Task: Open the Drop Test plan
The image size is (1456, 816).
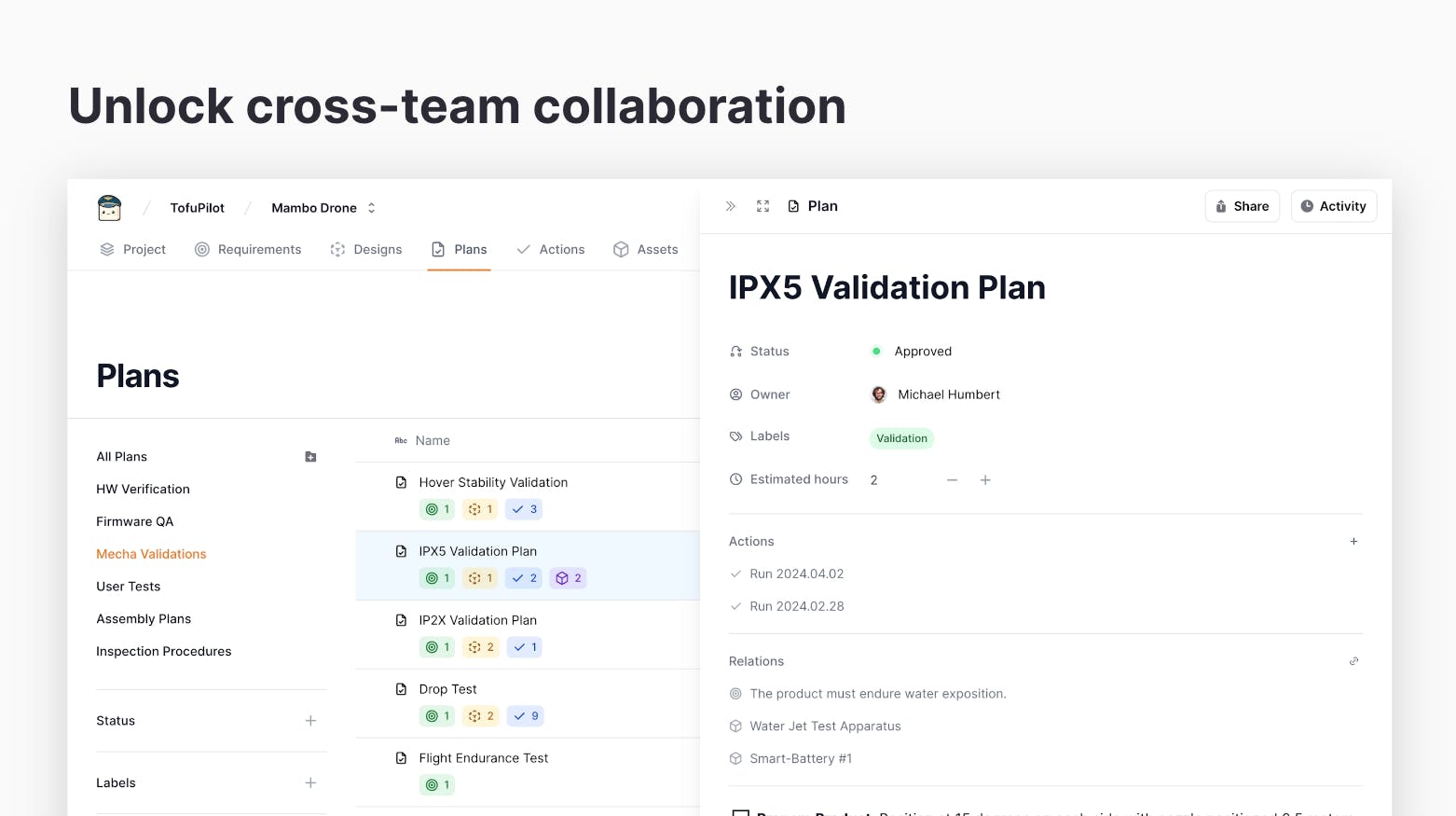Action: [x=447, y=689]
